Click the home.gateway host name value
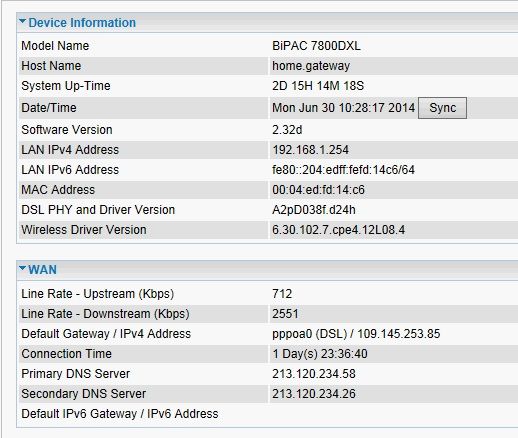The width and height of the screenshot is (518, 438). click(311, 66)
